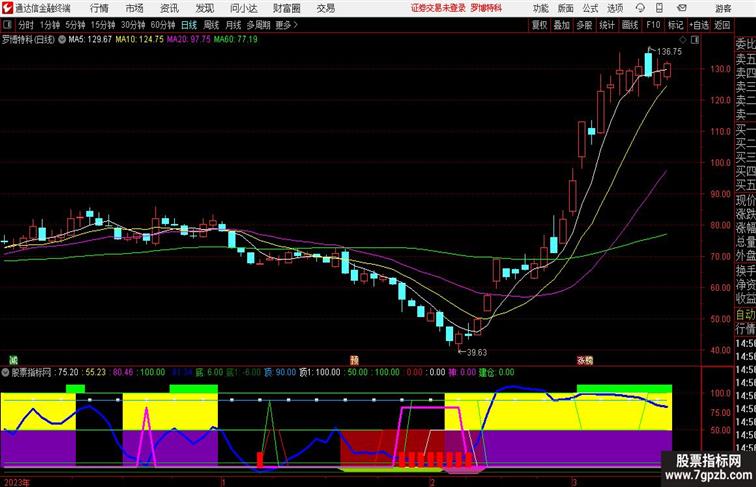The height and width of the screenshot is (487, 756).
Task: Click the 游客 user account label
Action: point(723,8)
